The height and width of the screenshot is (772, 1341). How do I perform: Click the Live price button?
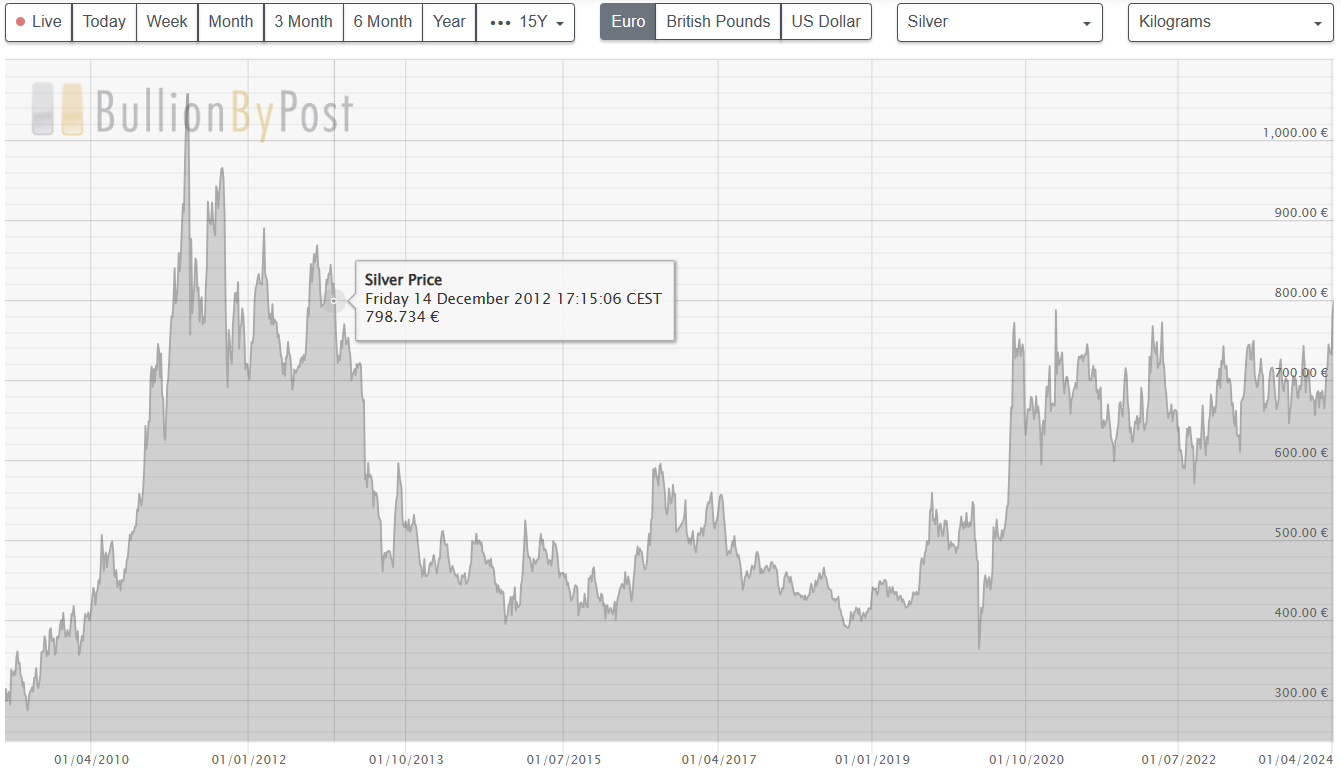point(39,22)
